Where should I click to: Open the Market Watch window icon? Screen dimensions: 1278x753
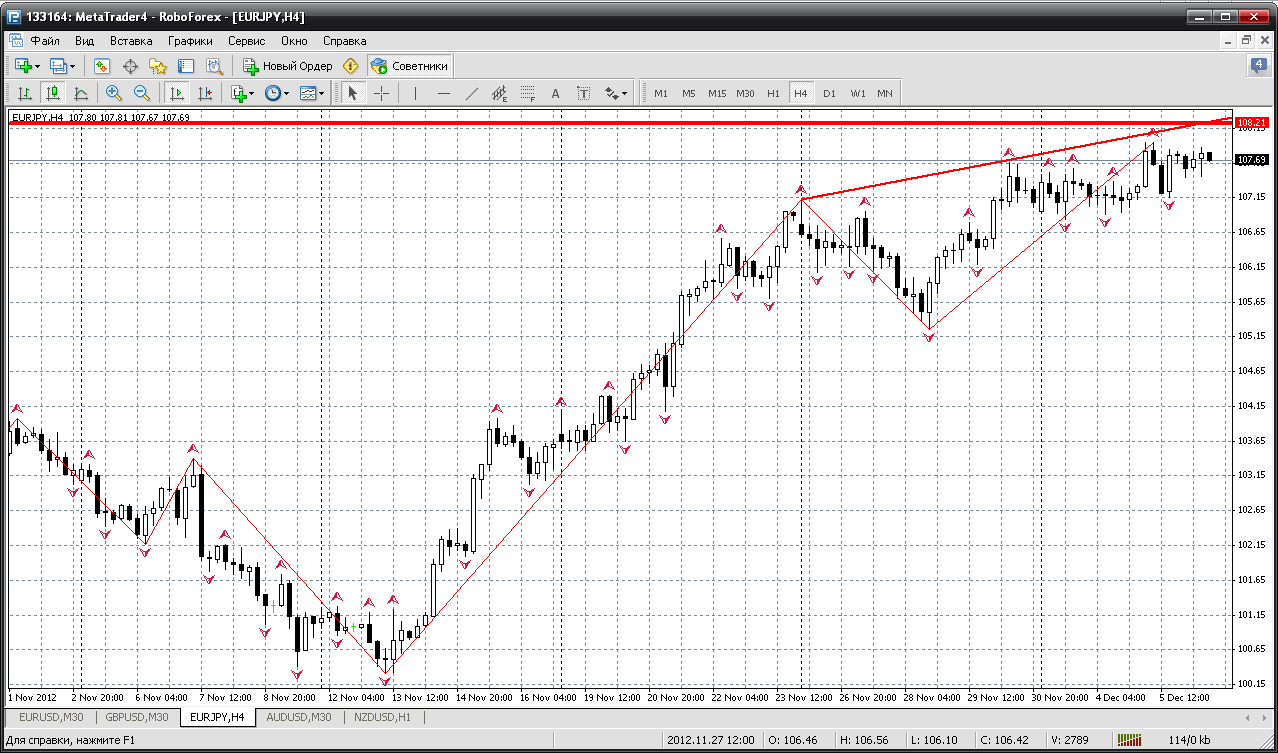101,66
